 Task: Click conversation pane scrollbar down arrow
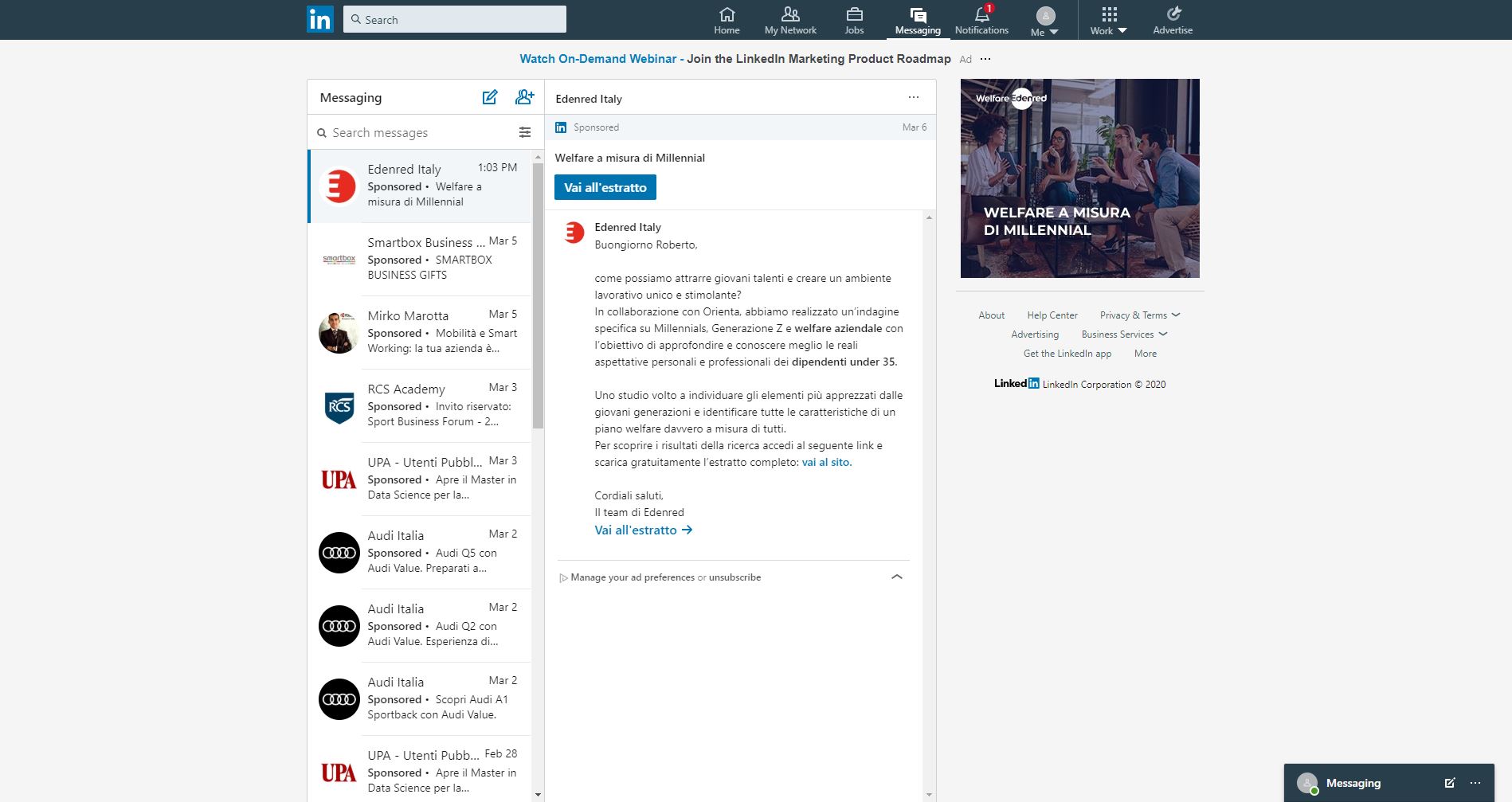[929, 795]
